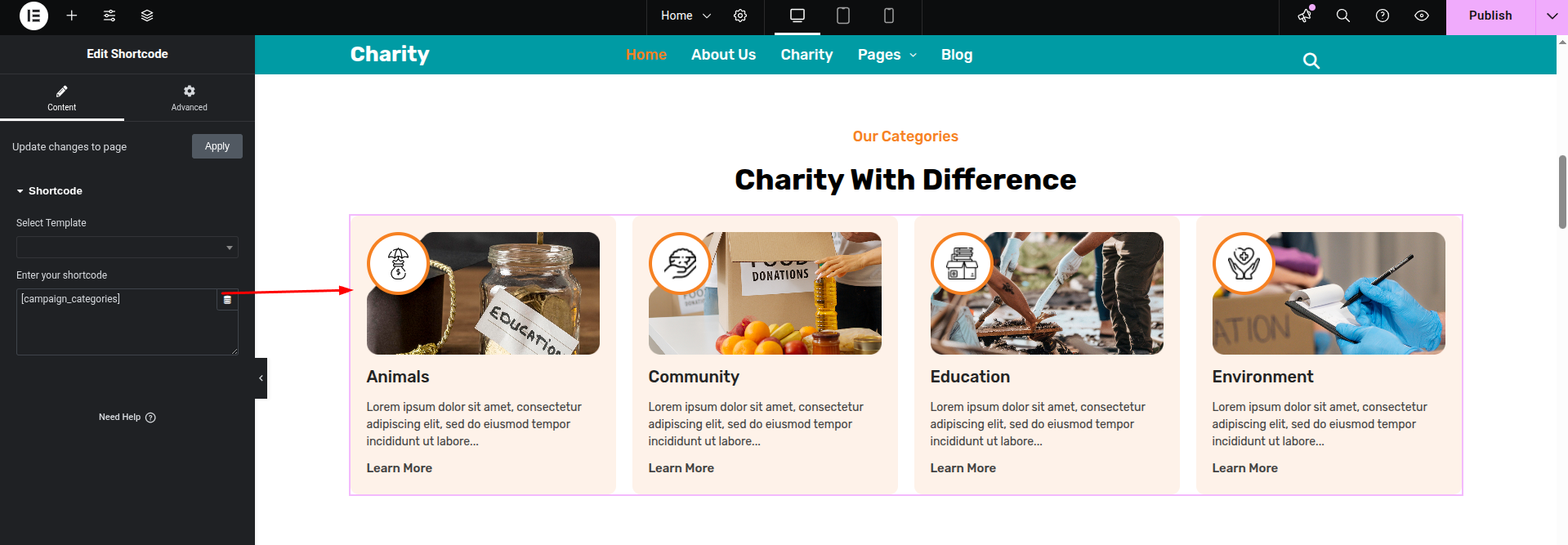
Task: Switch to the Advanced tab
Action: pos(190,97)
